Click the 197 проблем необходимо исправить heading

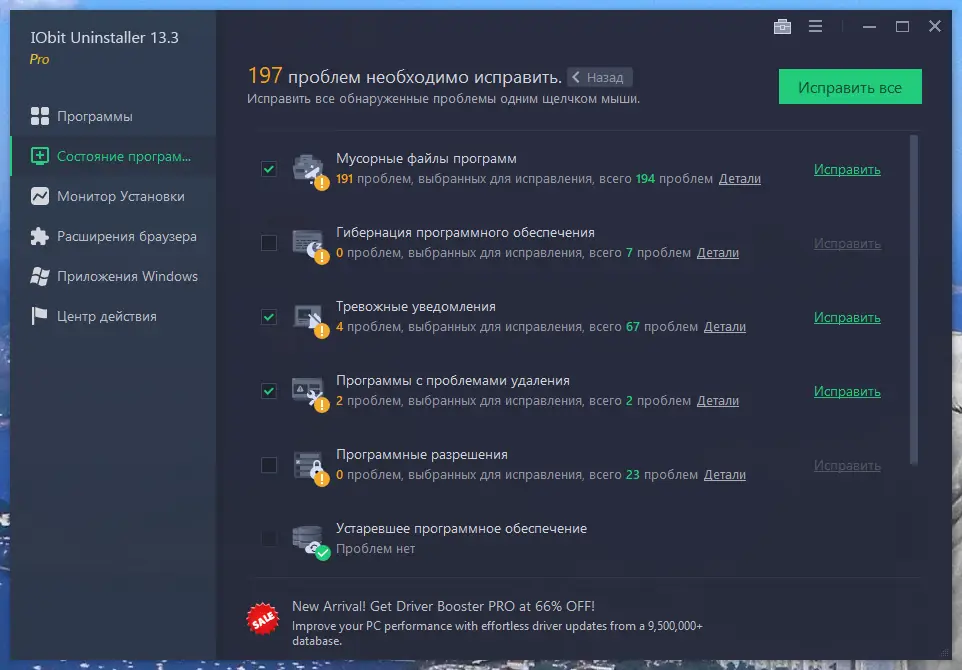[x=404, y=76]
